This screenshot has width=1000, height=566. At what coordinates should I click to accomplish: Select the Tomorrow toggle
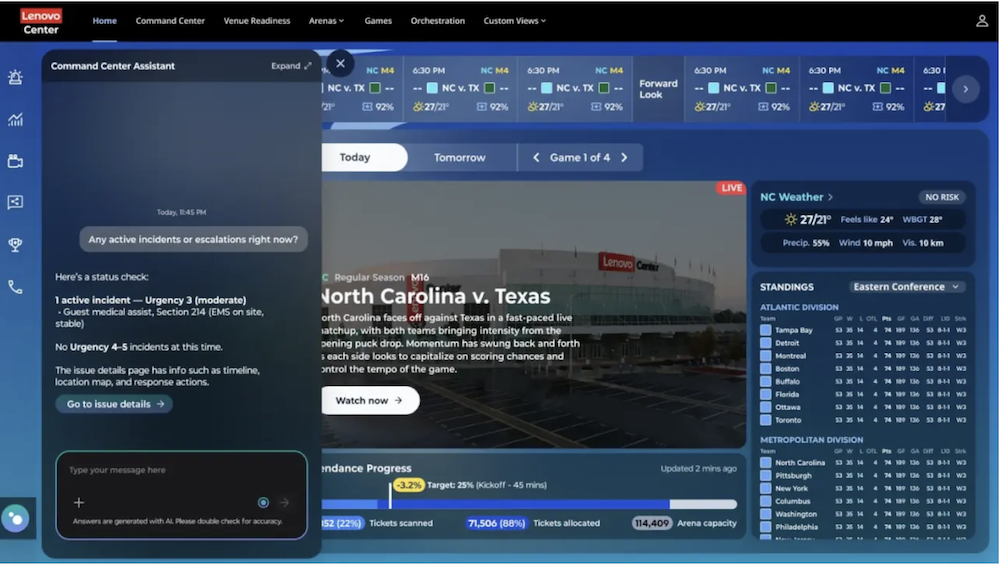(460, 158)
